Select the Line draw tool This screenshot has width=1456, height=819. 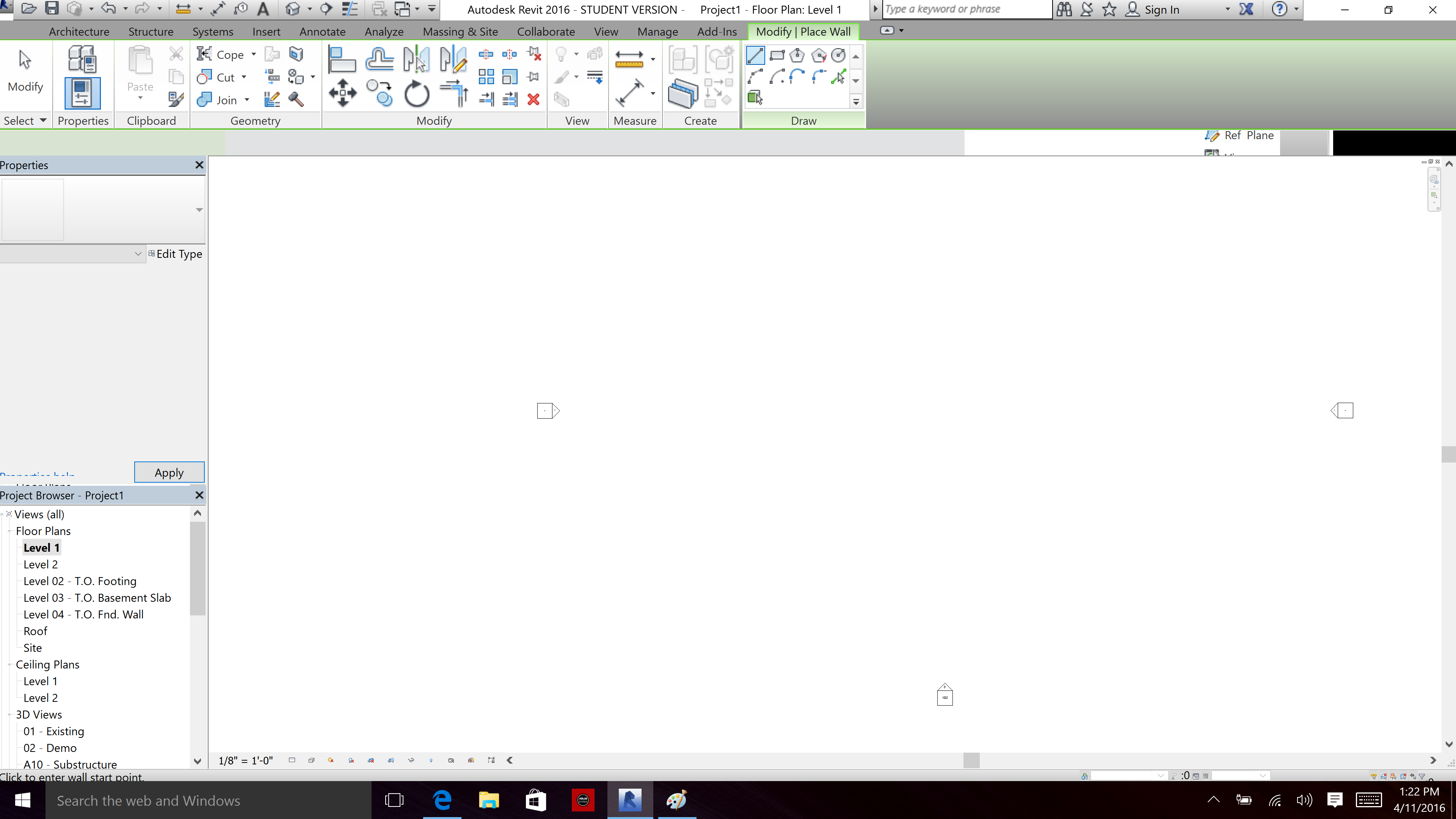click(x=755, y=55)
